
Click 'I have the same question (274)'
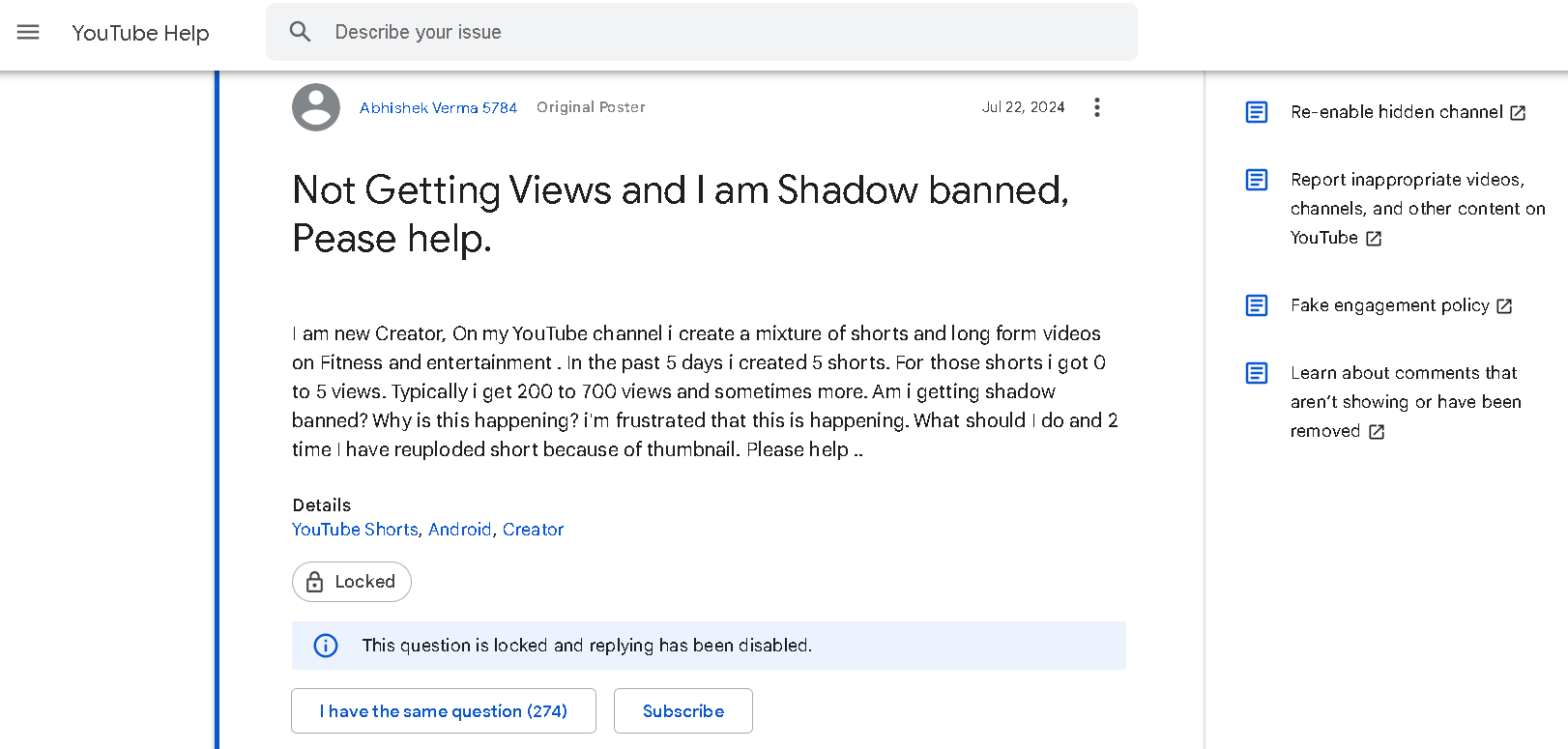click(444, 711)
